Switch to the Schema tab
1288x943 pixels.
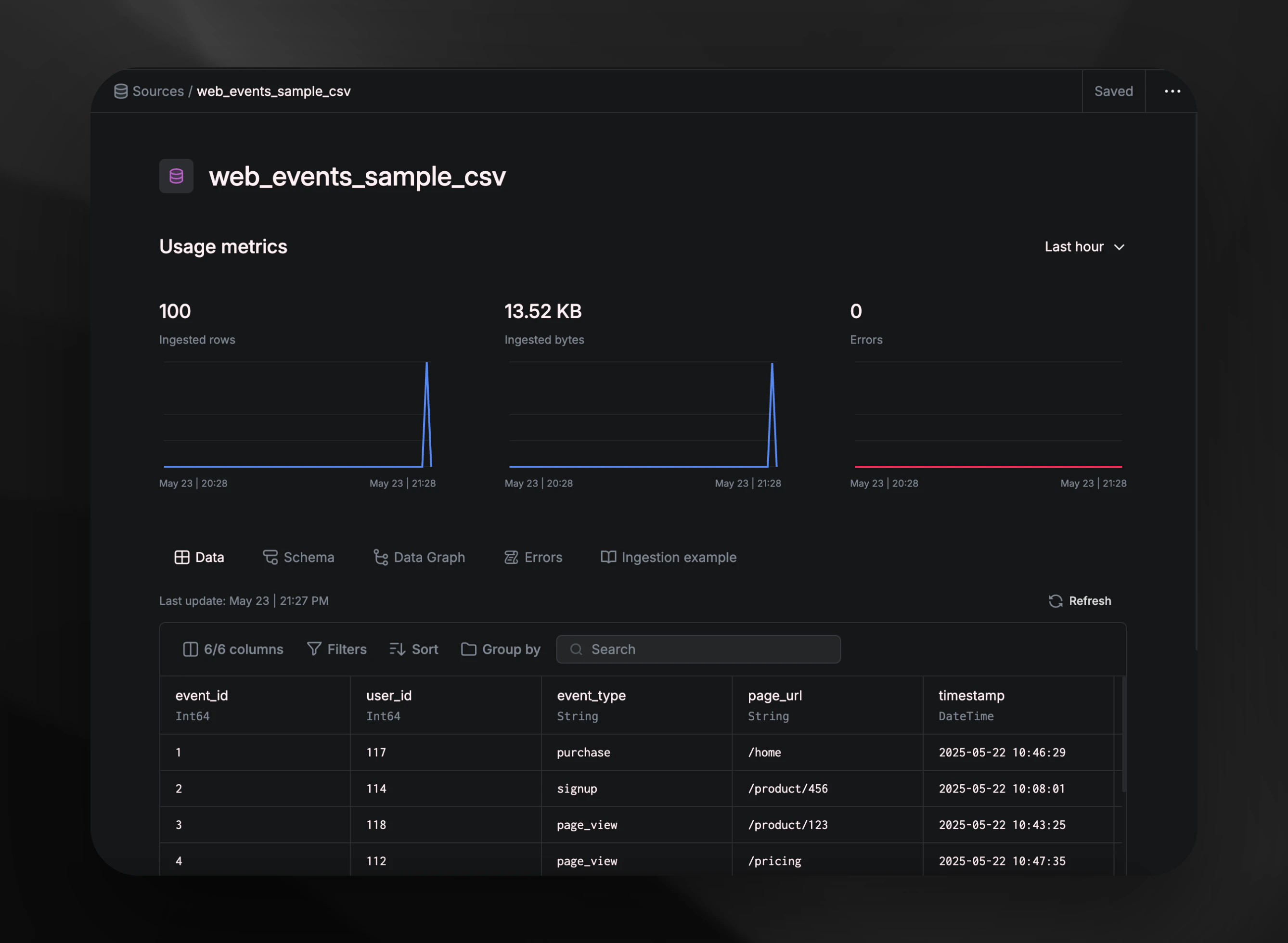pos(298,558)
